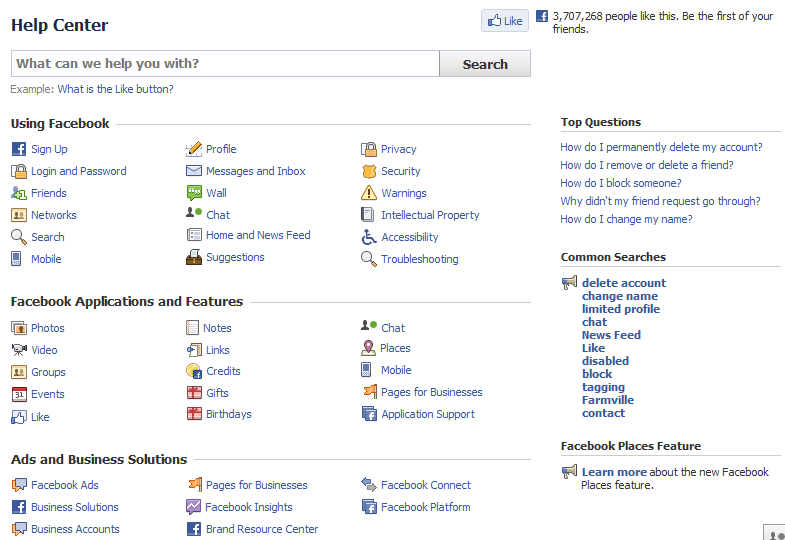Open 'How do I block someone?' question
The height and width of the screenshot is (540, 785).
pyautogui.click(x=620, y=183)
